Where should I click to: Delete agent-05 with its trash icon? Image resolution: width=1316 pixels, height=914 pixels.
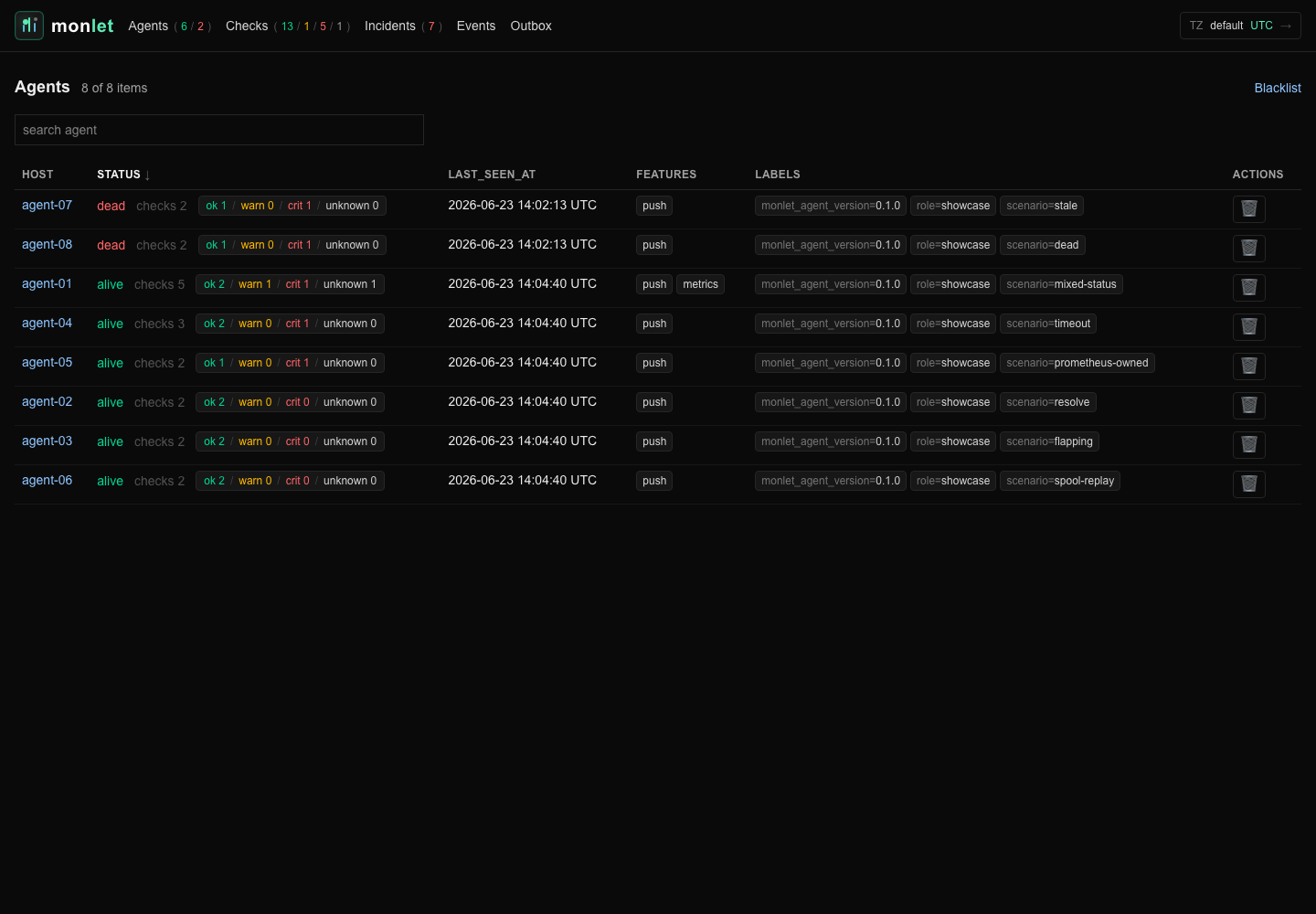pyautogui.click(x=1248, y=366)
